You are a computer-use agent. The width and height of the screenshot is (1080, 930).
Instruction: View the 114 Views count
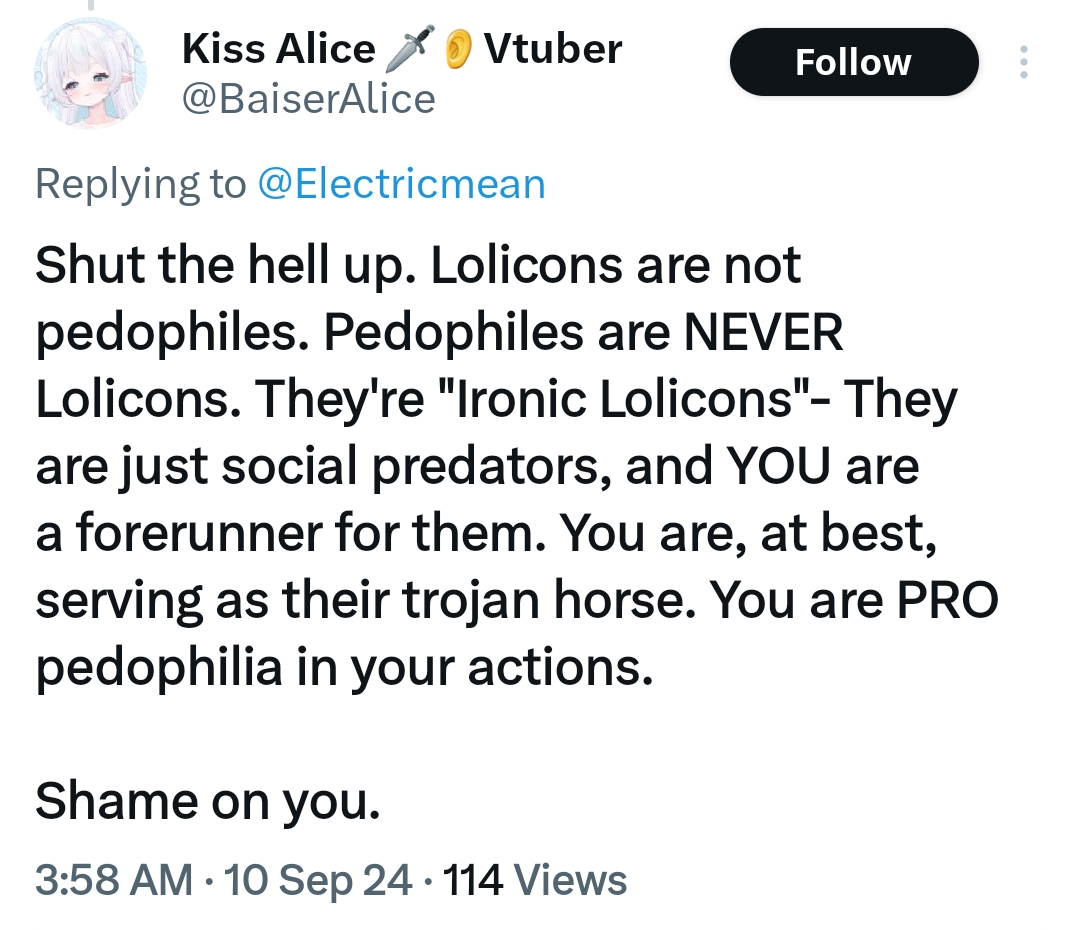tap(534, 880)
